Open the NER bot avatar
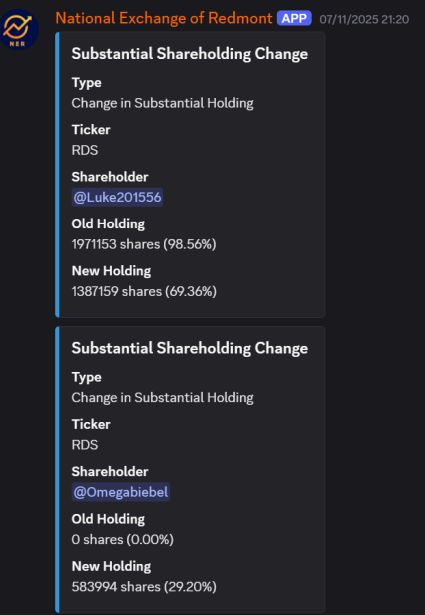The height and width of the screenshot is (615, 425). tap(19, 29)
